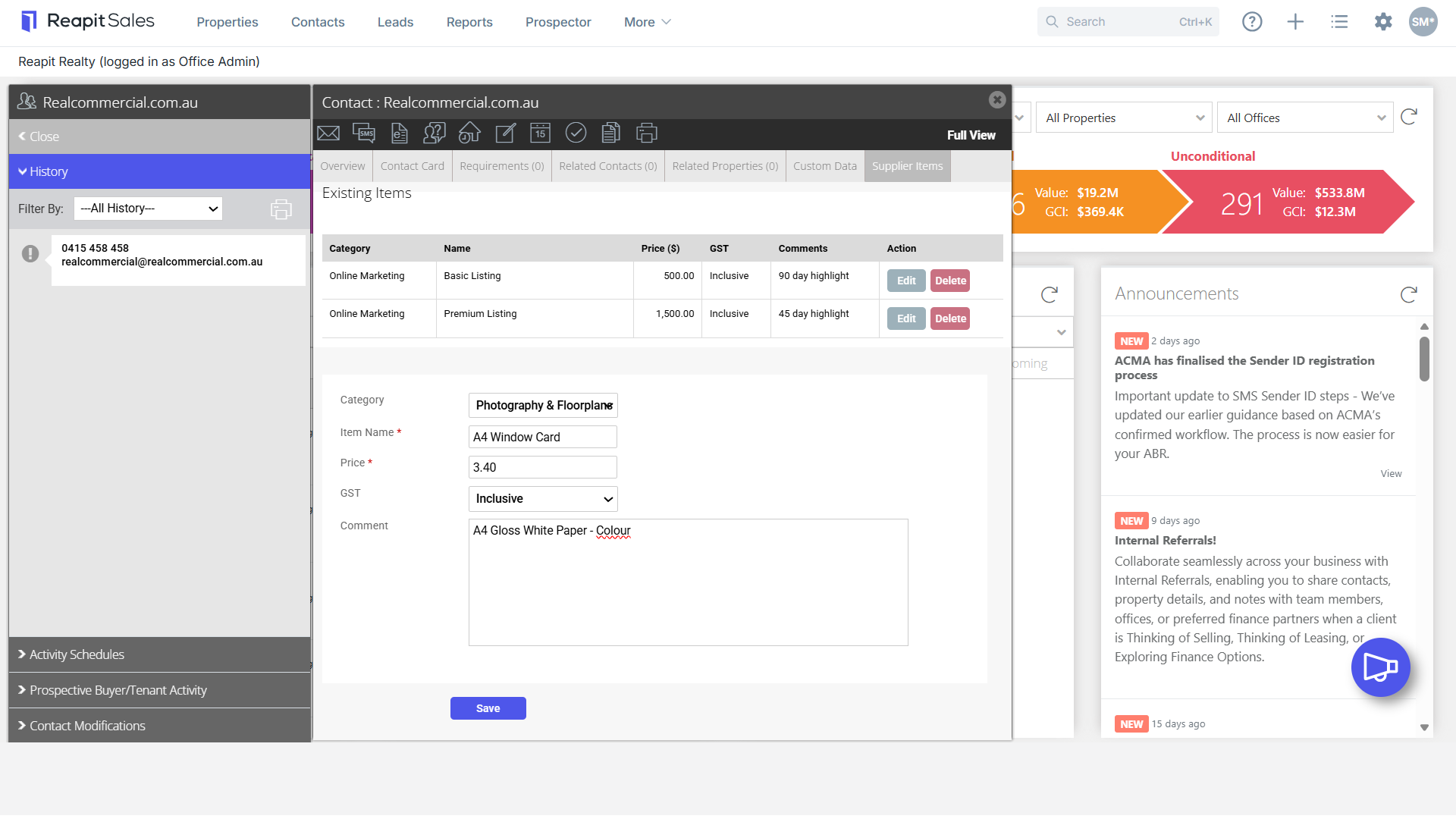This screenshot has width=1456, height=819.
Task: Click the printer icon in contact toolbar
Action: [x=646, y=133]
